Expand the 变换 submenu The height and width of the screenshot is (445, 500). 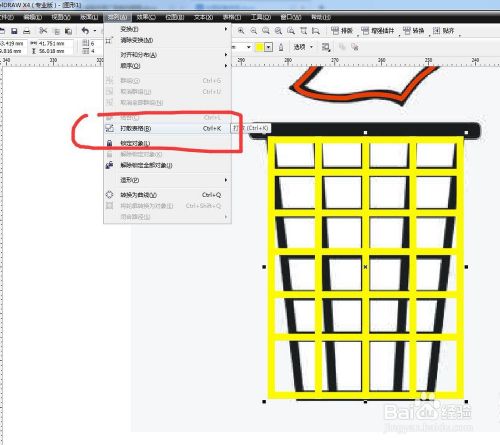[226, 29]
